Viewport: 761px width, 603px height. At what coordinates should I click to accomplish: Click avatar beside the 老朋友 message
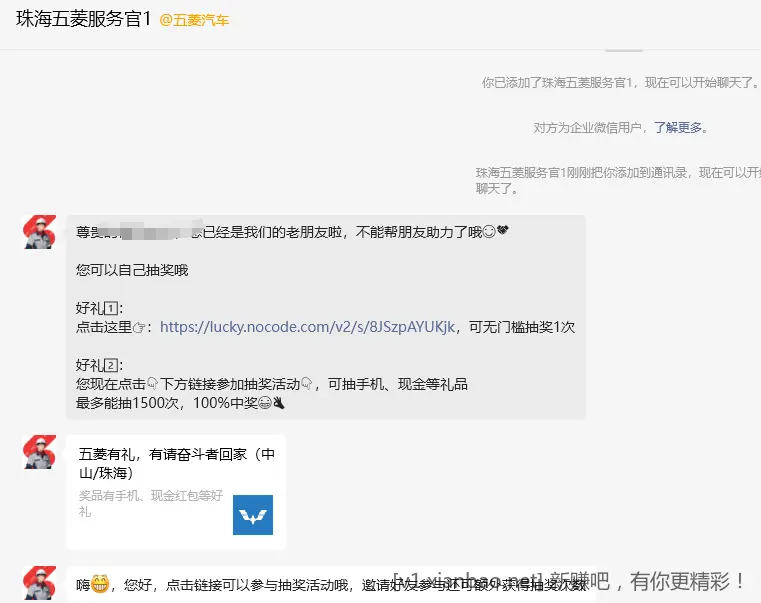tap(40, 232)
